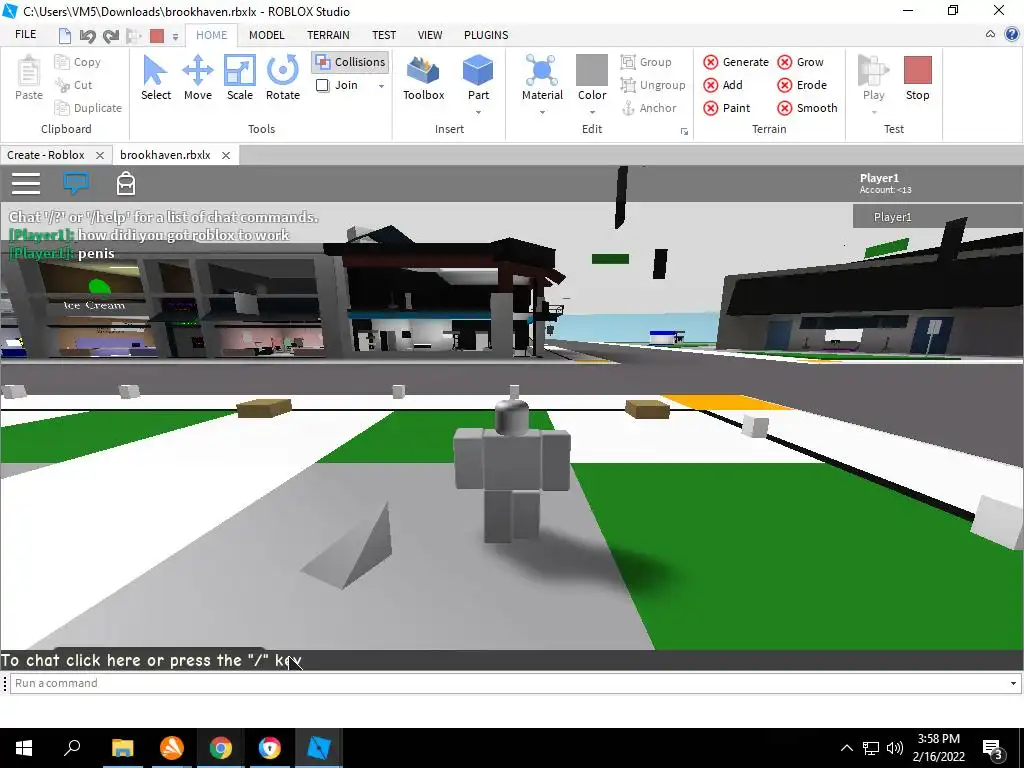Open the in-game hamburger menu
Image resolution: width=1024 pixels, height=768 pixels.
coord(26,184)
